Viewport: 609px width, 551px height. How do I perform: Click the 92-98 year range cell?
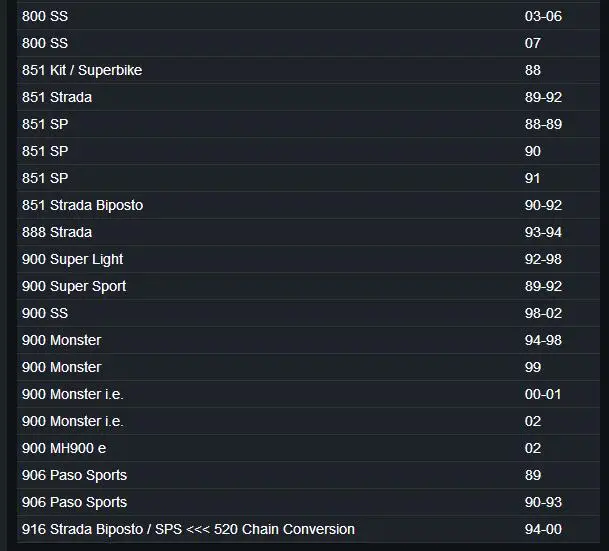543,259
